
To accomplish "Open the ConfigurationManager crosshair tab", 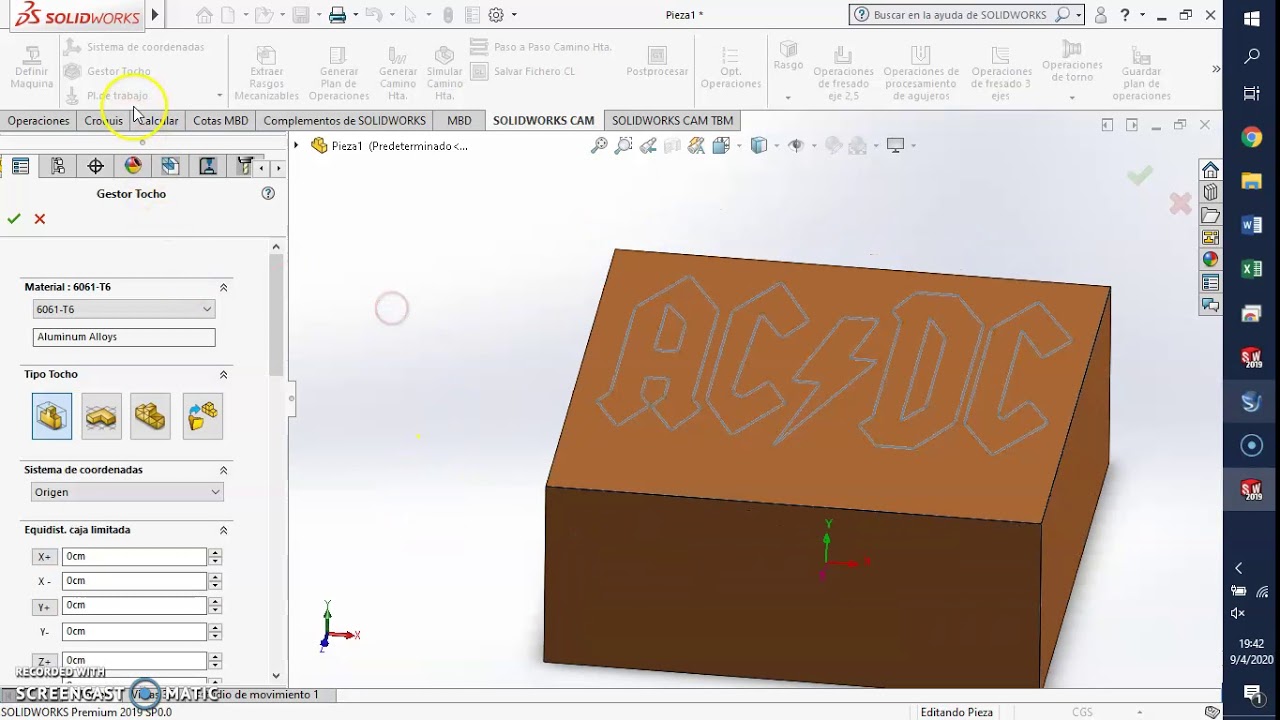I will (x=96, y=166).
